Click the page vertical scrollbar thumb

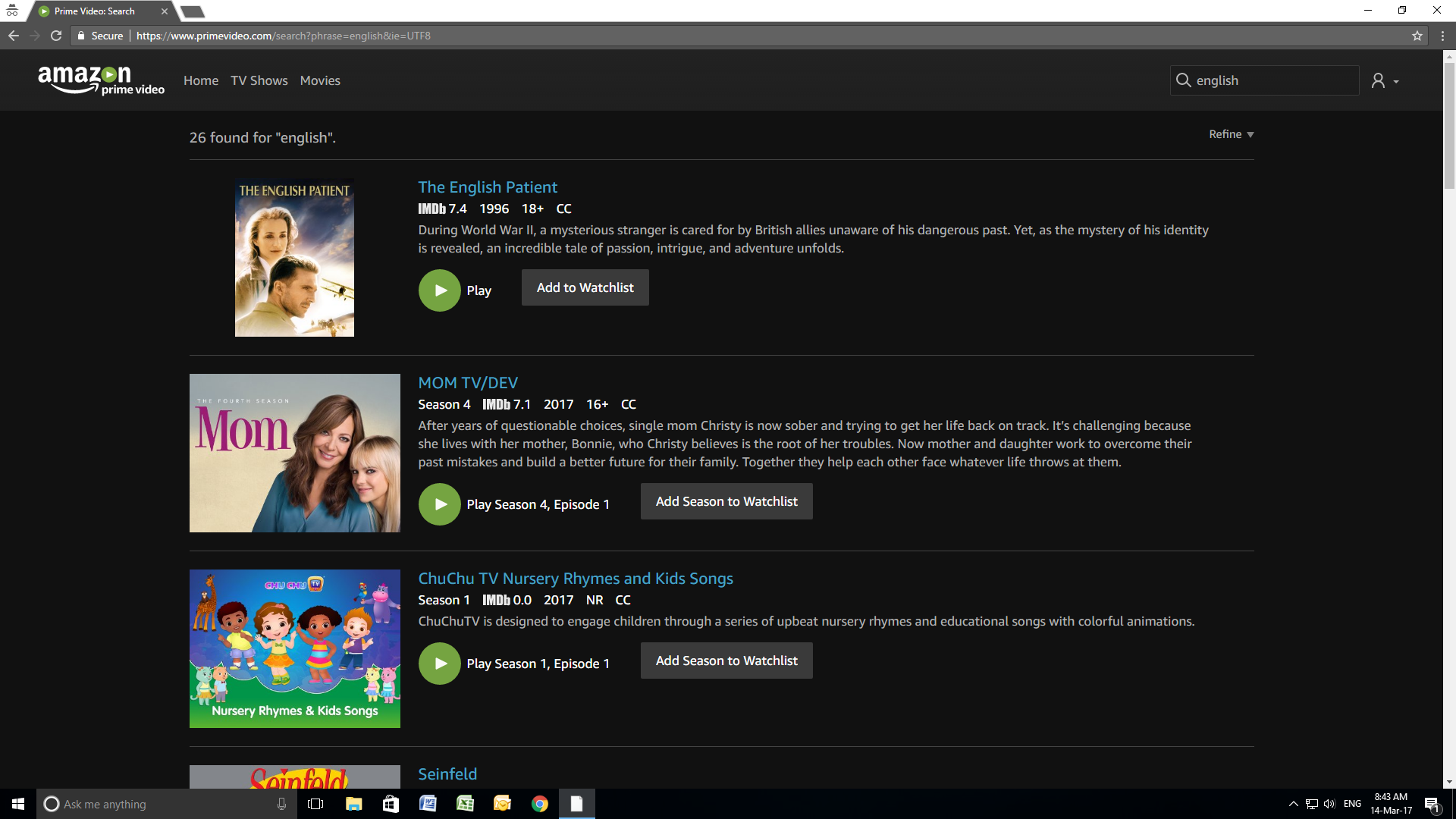pyautogui.click(x=1449, y=125)
